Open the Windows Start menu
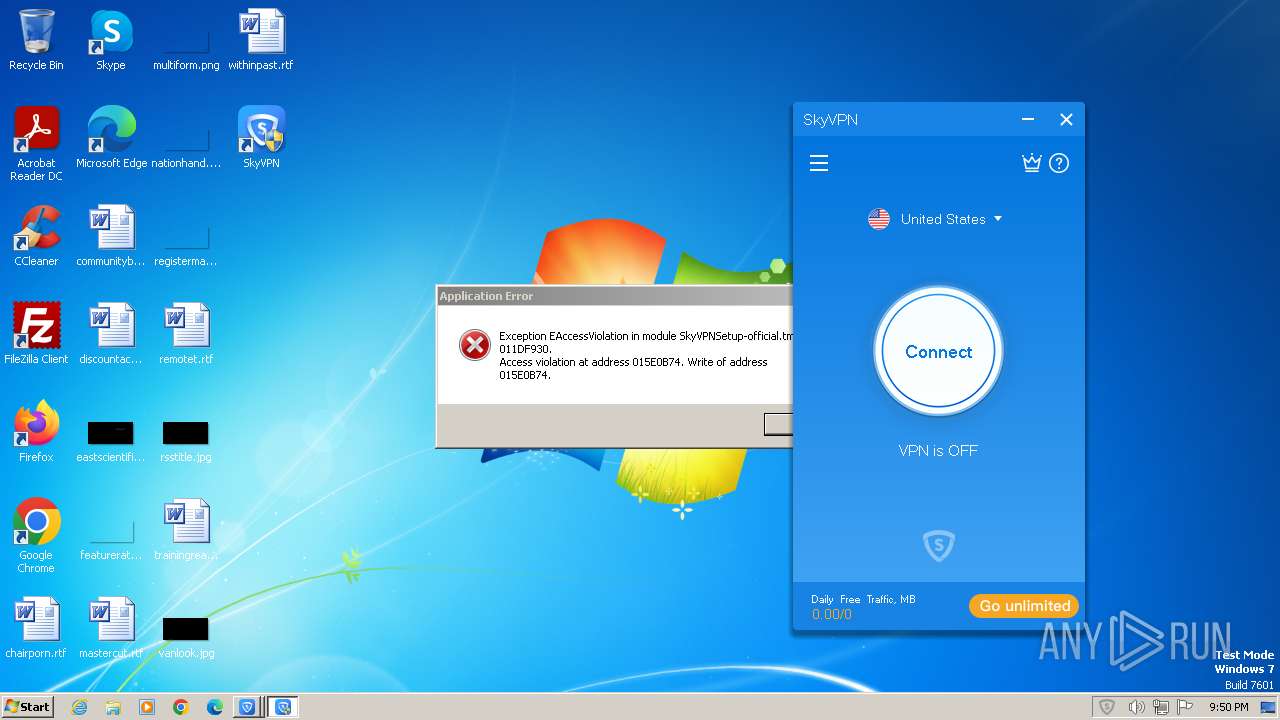 tap(28, 706)
